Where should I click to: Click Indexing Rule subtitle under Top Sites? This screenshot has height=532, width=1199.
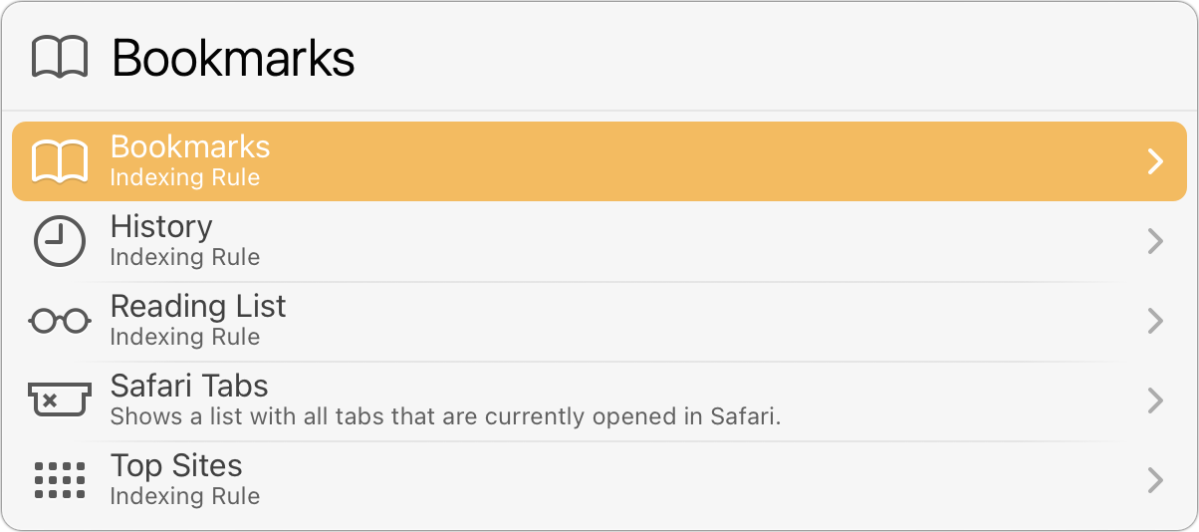click(x=185, y=496)
